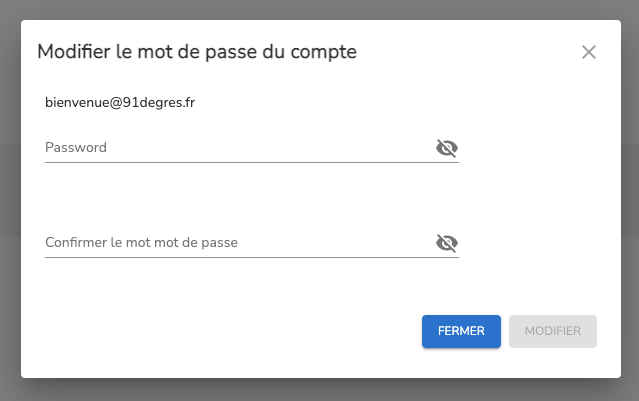Image resolution: width=639 pixels, height=401 pixels.
Task: Toggle visibility of the confirmation password
Action: (447, 243)
